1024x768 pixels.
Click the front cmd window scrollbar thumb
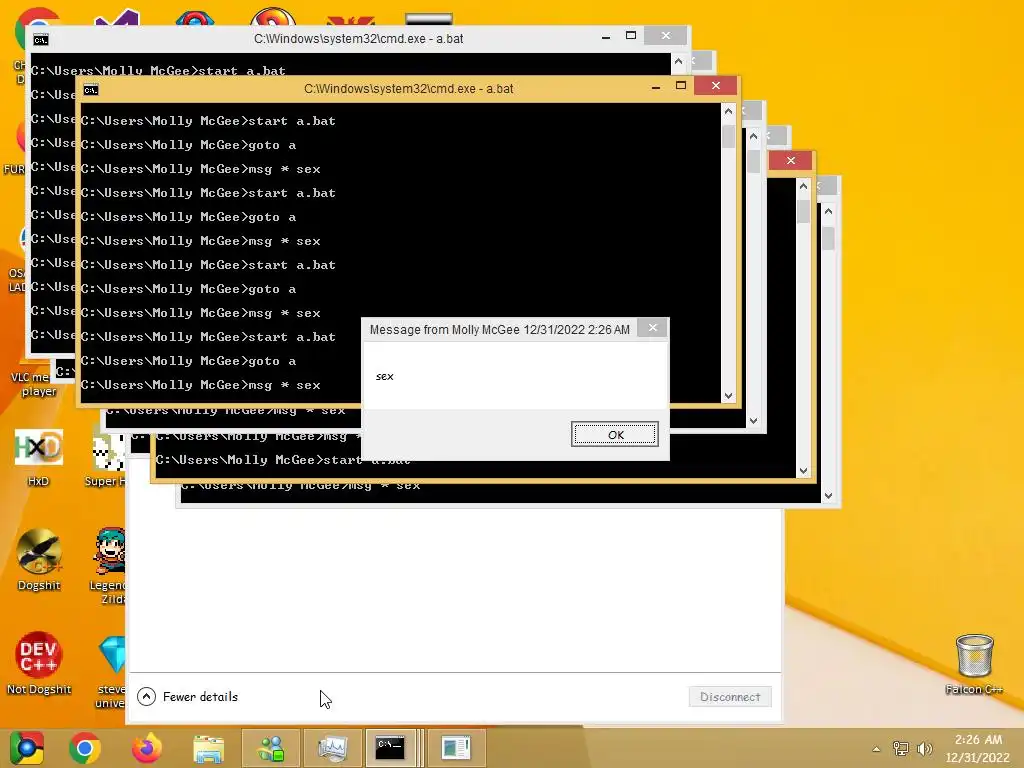tap(728, 135)
